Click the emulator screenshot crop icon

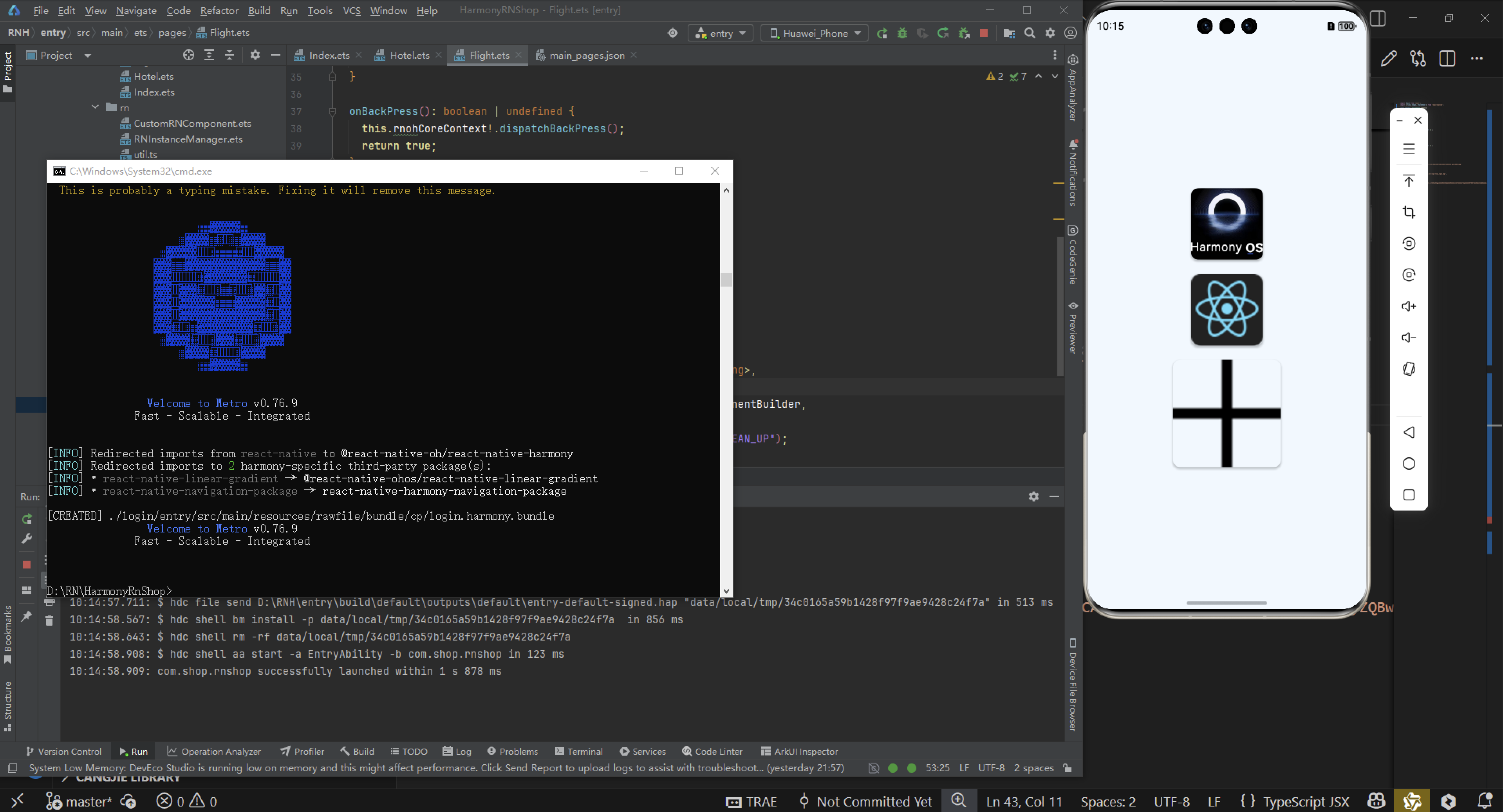(1409, 212)
